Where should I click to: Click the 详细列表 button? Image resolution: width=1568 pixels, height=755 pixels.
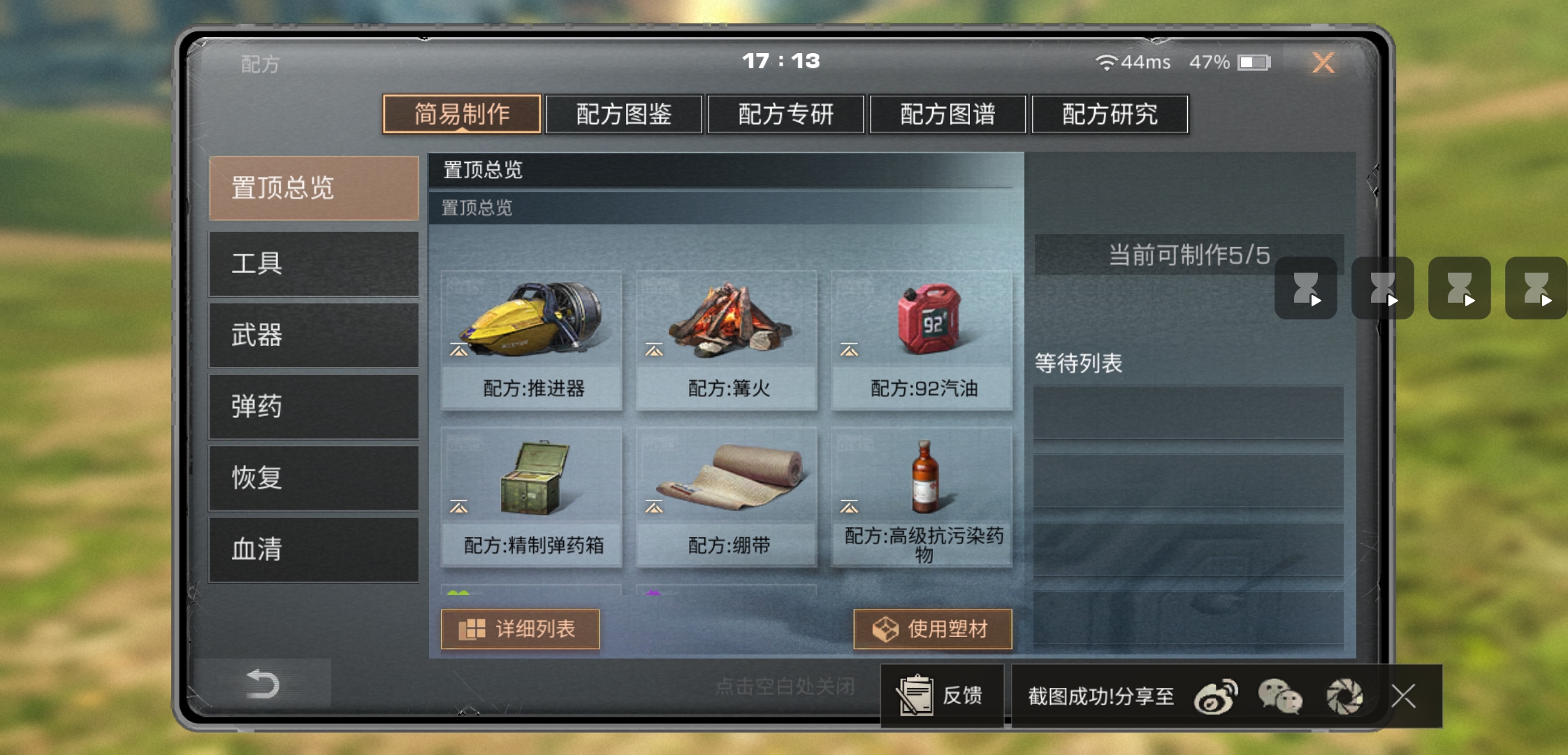pos(520,629)
